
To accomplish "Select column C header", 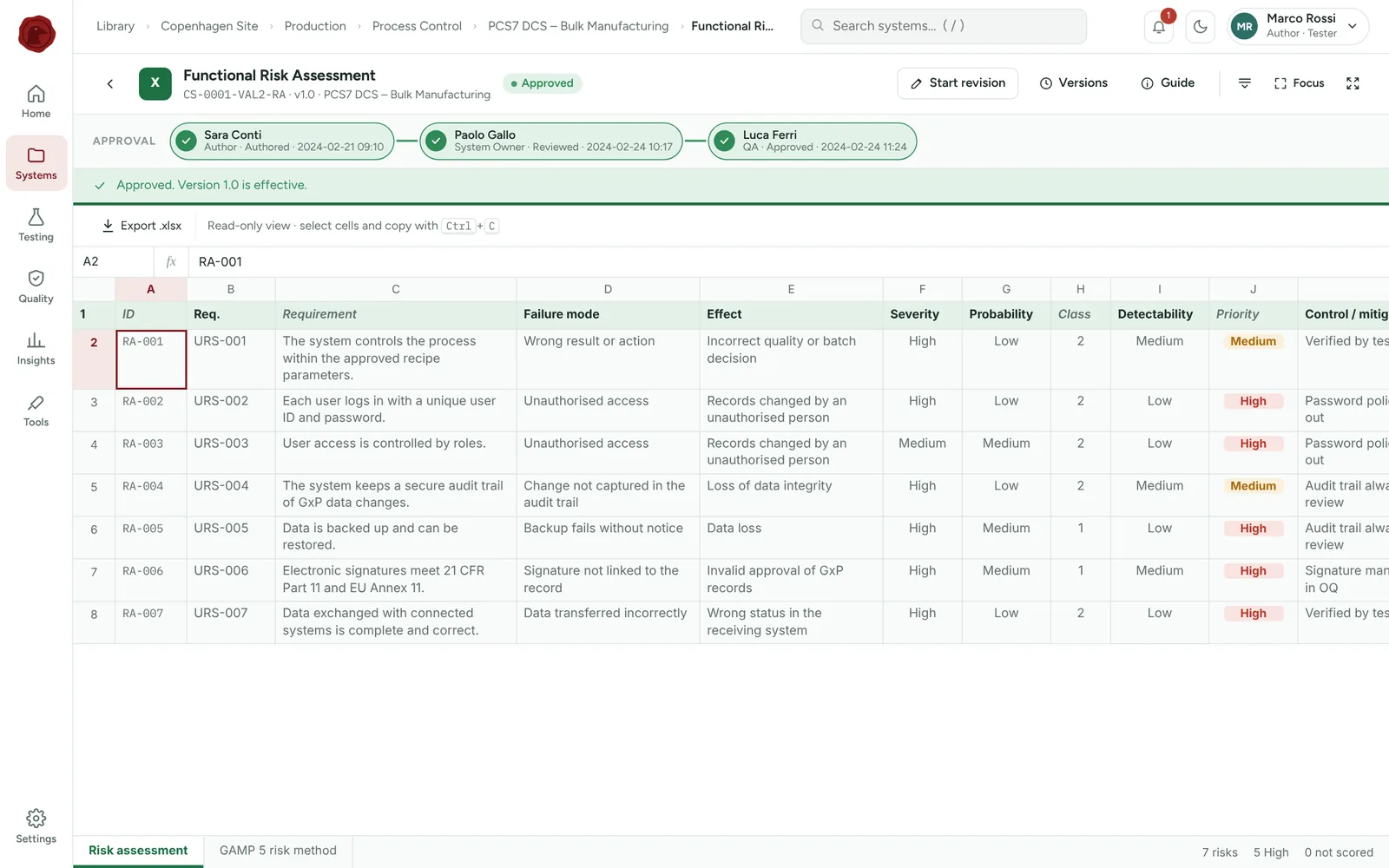I will click(x=396, y=289).
